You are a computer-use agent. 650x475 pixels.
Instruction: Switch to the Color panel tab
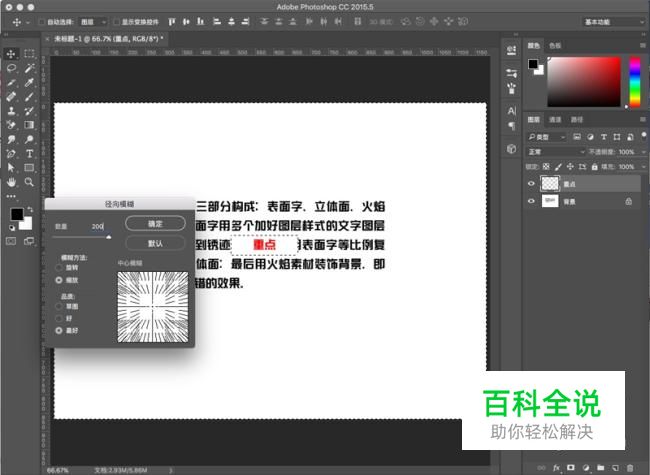[534, 46]
